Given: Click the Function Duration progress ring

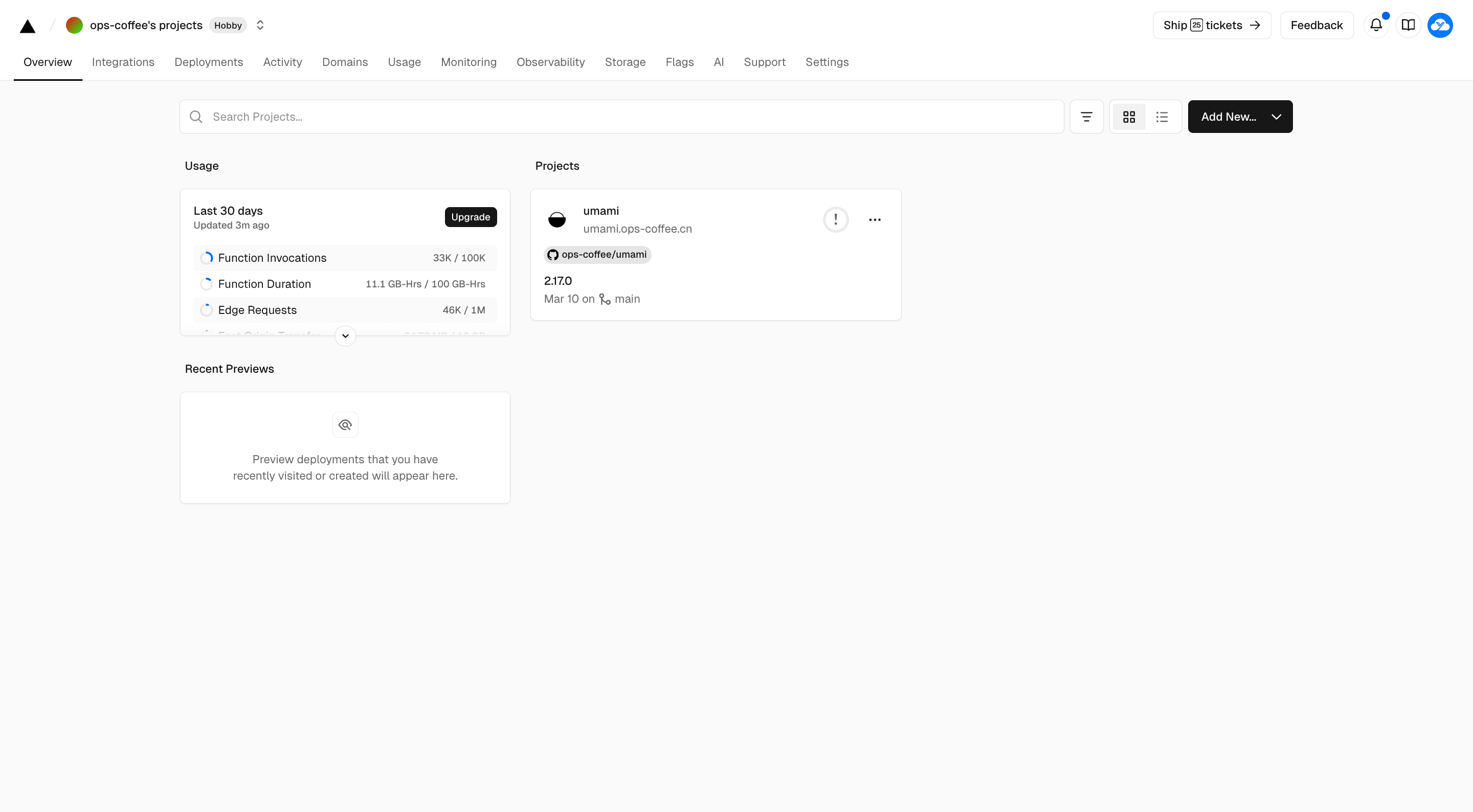Looking at the screenshot, I should (x=207, y=284).
